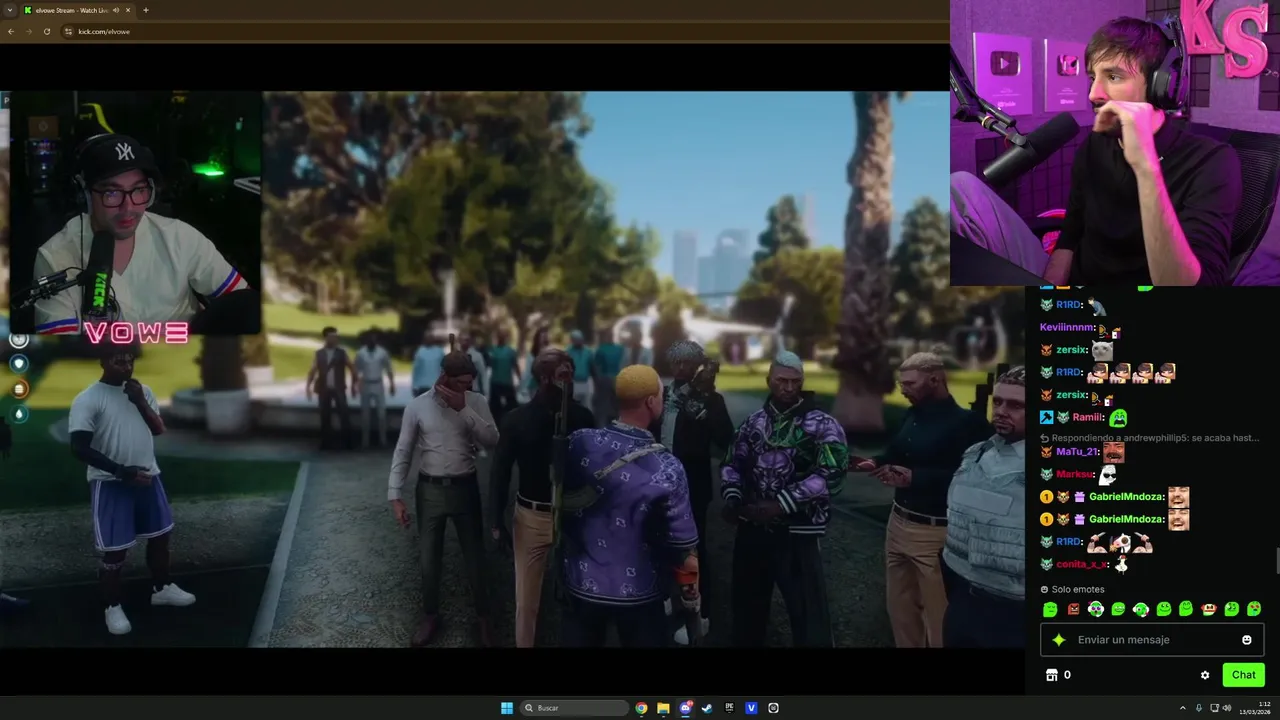Open File Explorer from the taskbar
Viewport: 1280px width, 720px height.
[x=663, y=708]
